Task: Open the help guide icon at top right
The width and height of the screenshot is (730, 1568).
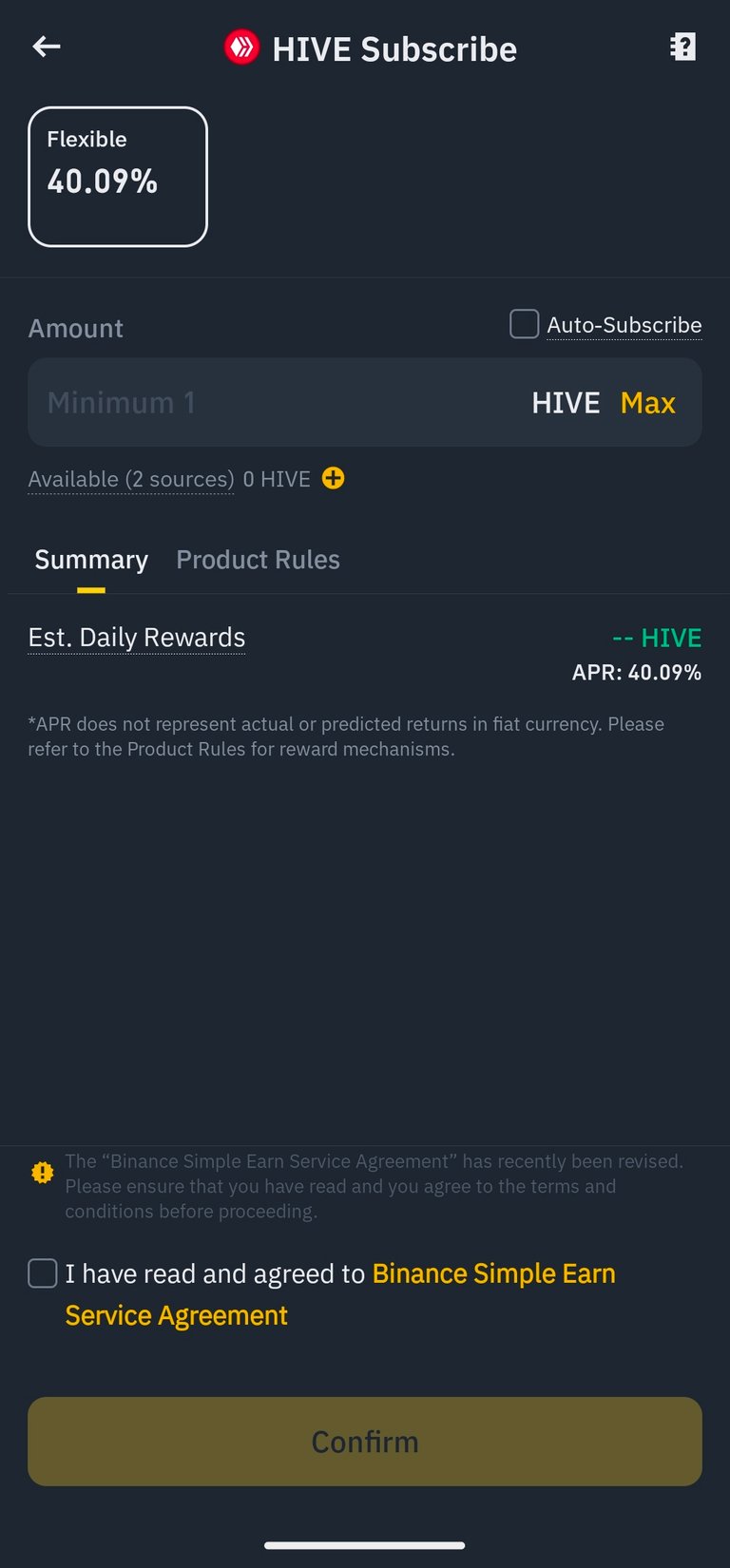Action: (x=682, y=47)
